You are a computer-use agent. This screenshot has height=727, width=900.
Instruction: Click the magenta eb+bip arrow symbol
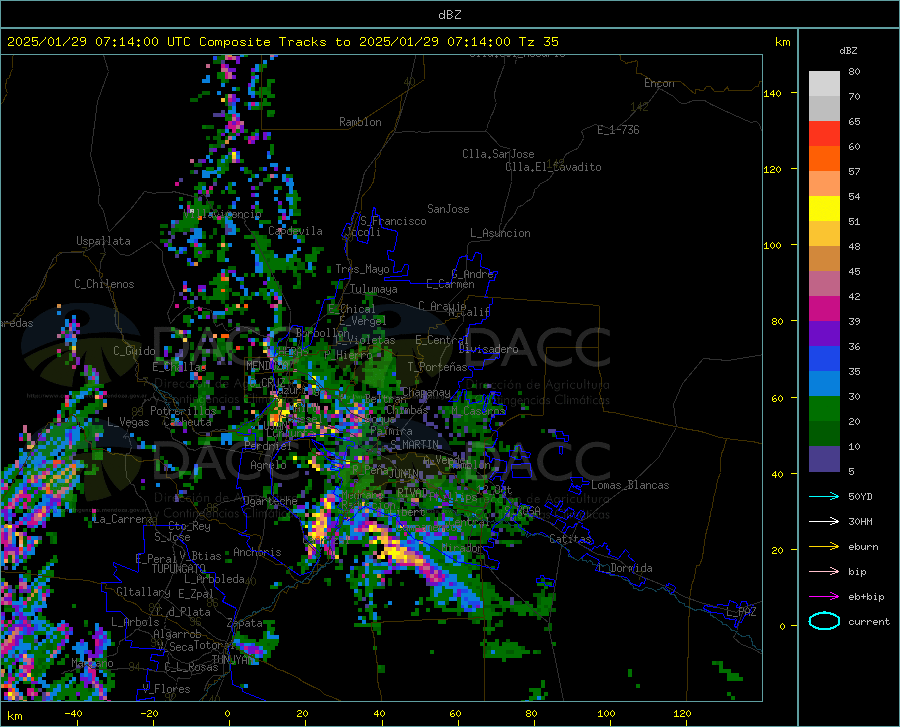pos(824,596)
